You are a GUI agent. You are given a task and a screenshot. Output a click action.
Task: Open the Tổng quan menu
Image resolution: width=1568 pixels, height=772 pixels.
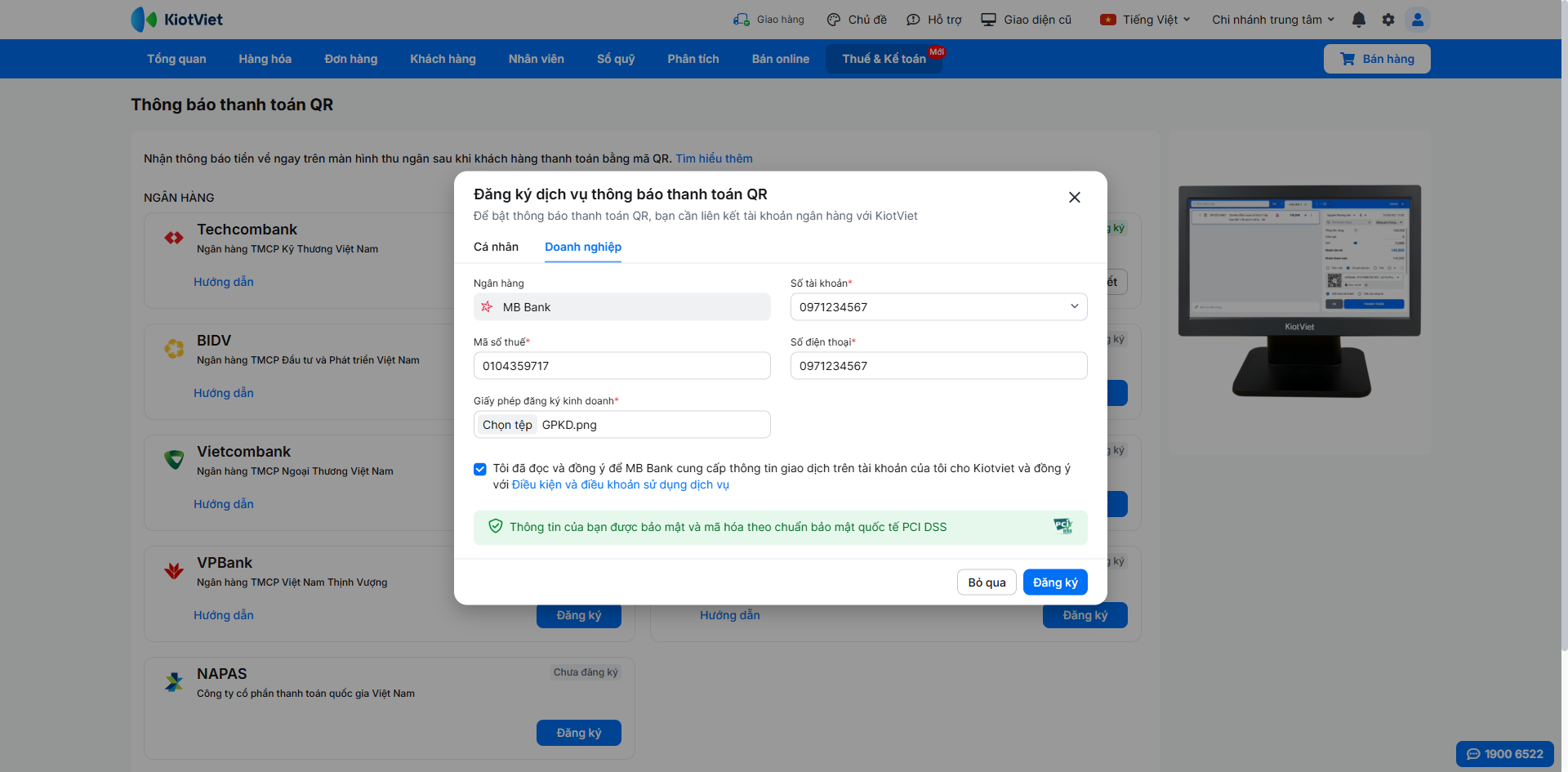(x=176, y=59)
